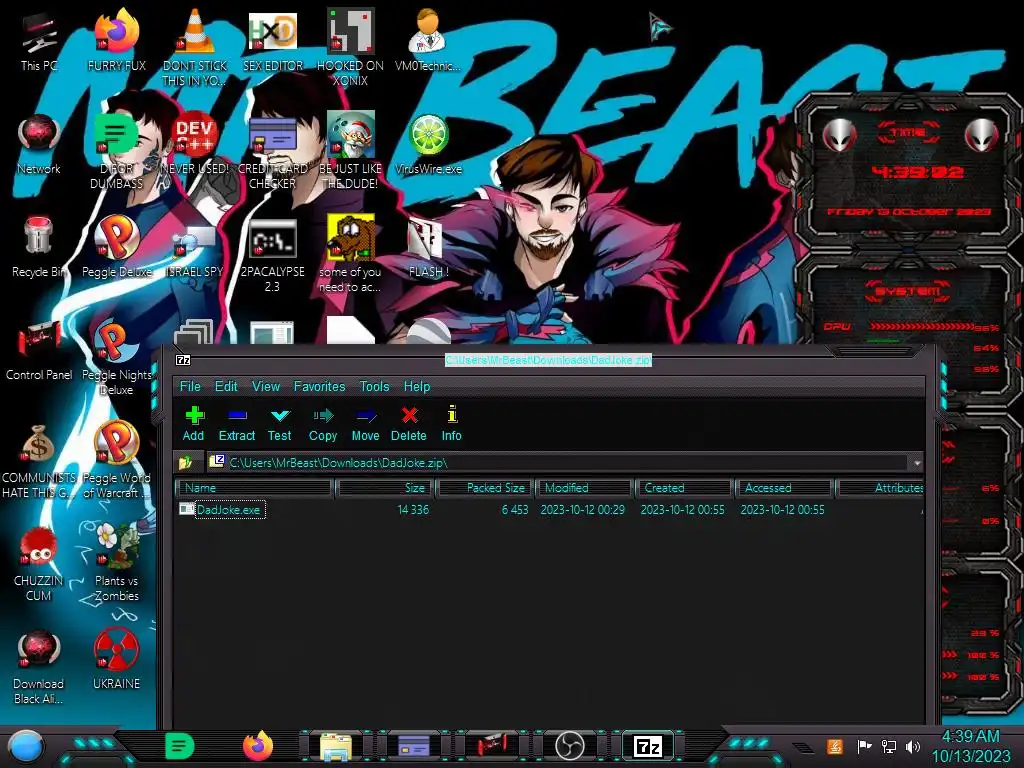
Task: Open File Explorer from the taskbar
Action: point(336,746)
